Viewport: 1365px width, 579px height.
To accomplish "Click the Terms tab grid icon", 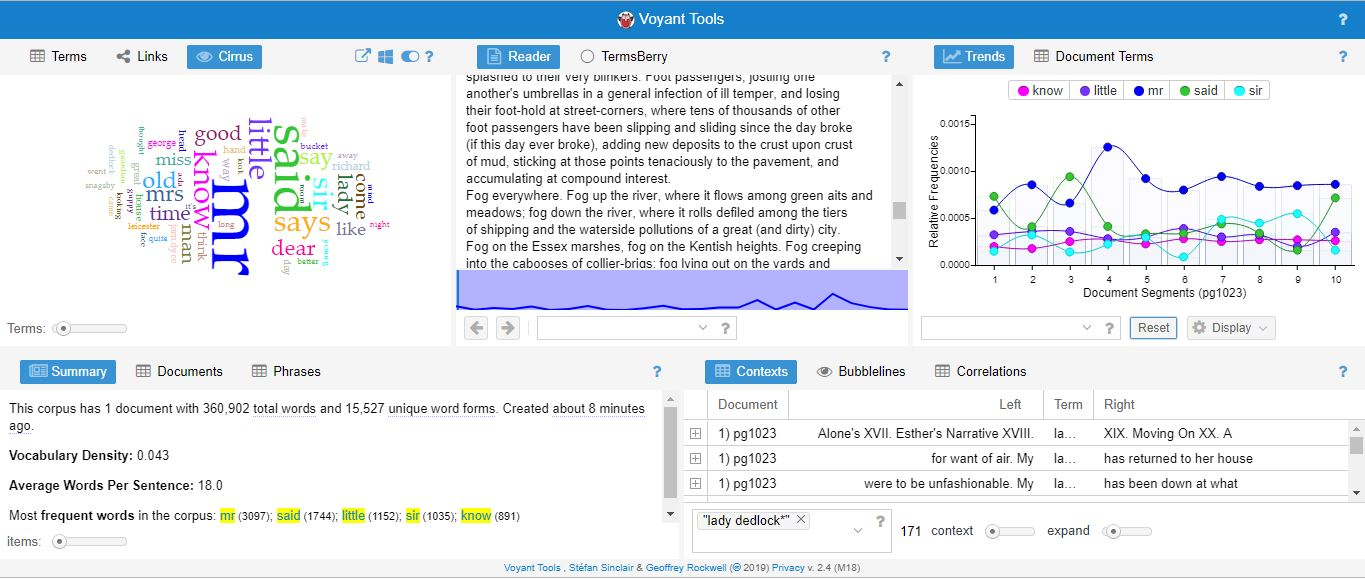I will tap(37, 57).
